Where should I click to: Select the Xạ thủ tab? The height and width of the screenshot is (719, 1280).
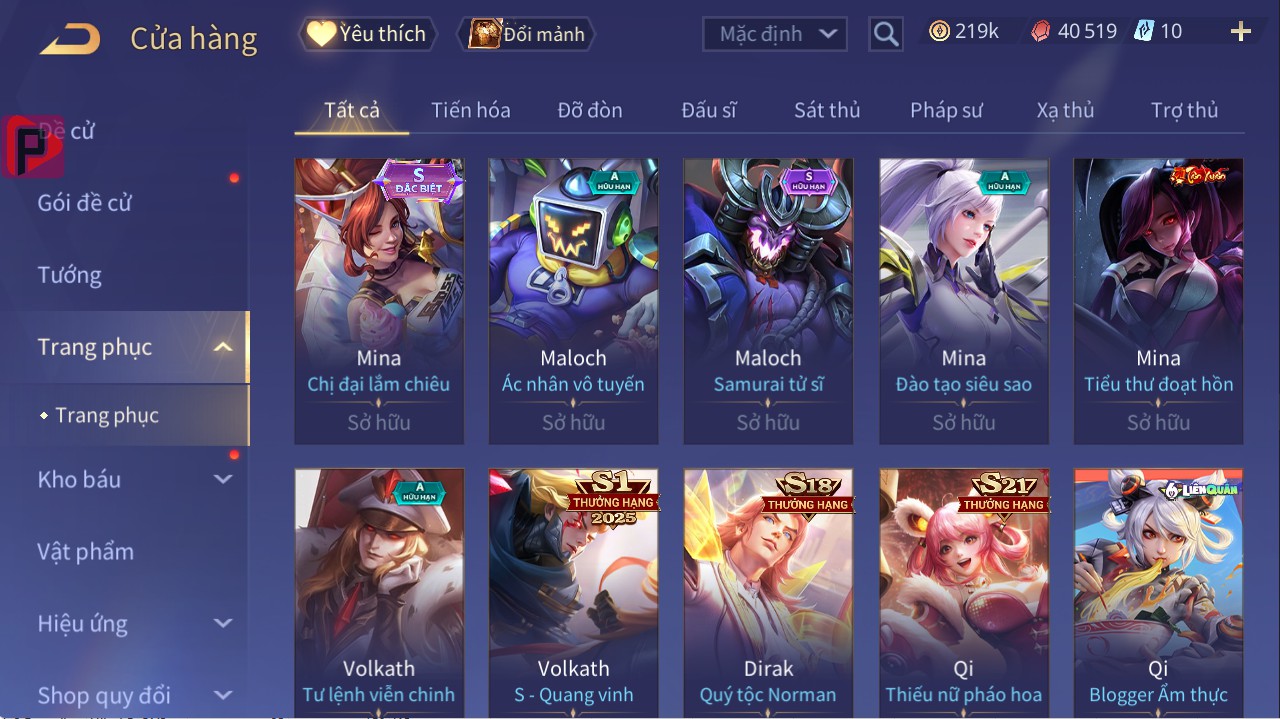pos(1065,111)
